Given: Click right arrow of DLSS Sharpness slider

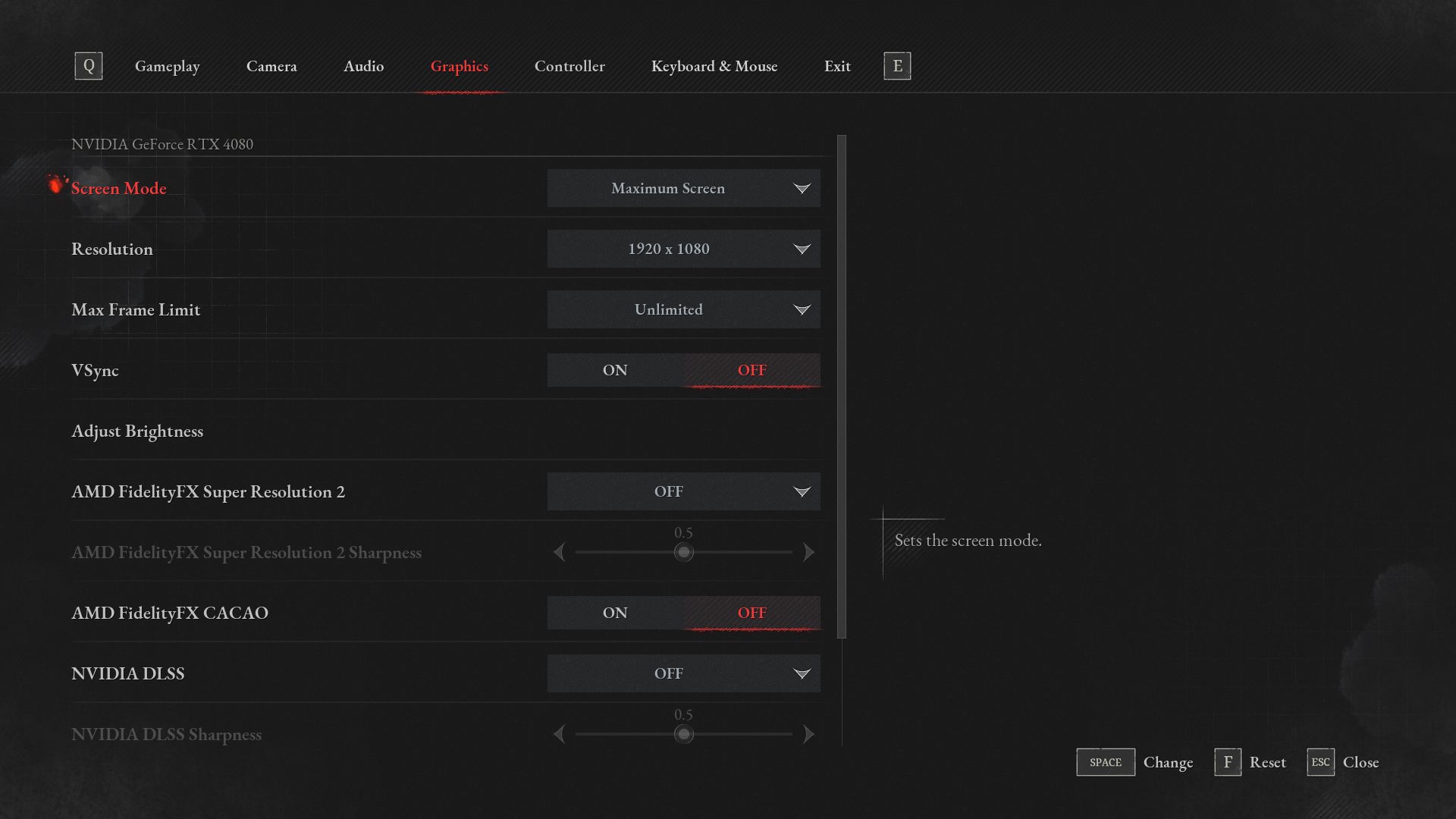Looking at the screenshot, I should click(808, 734).
